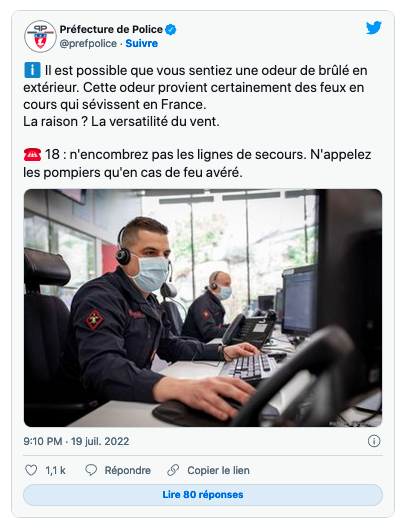The image size is (412, 531).
Task: Click the blue verified badge
Action: (171, 30)
